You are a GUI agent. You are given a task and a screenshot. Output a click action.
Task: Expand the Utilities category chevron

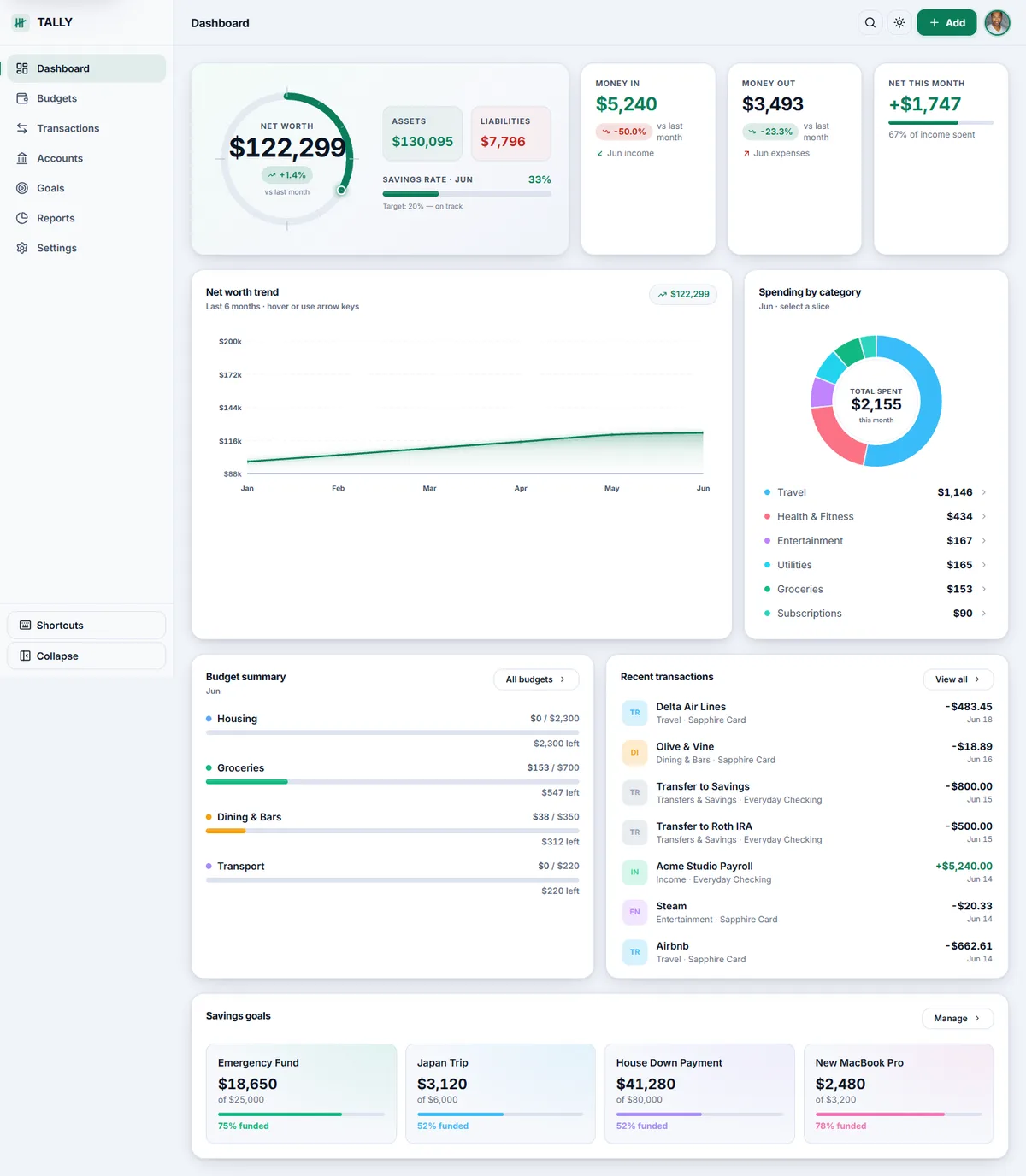point(984,565)
